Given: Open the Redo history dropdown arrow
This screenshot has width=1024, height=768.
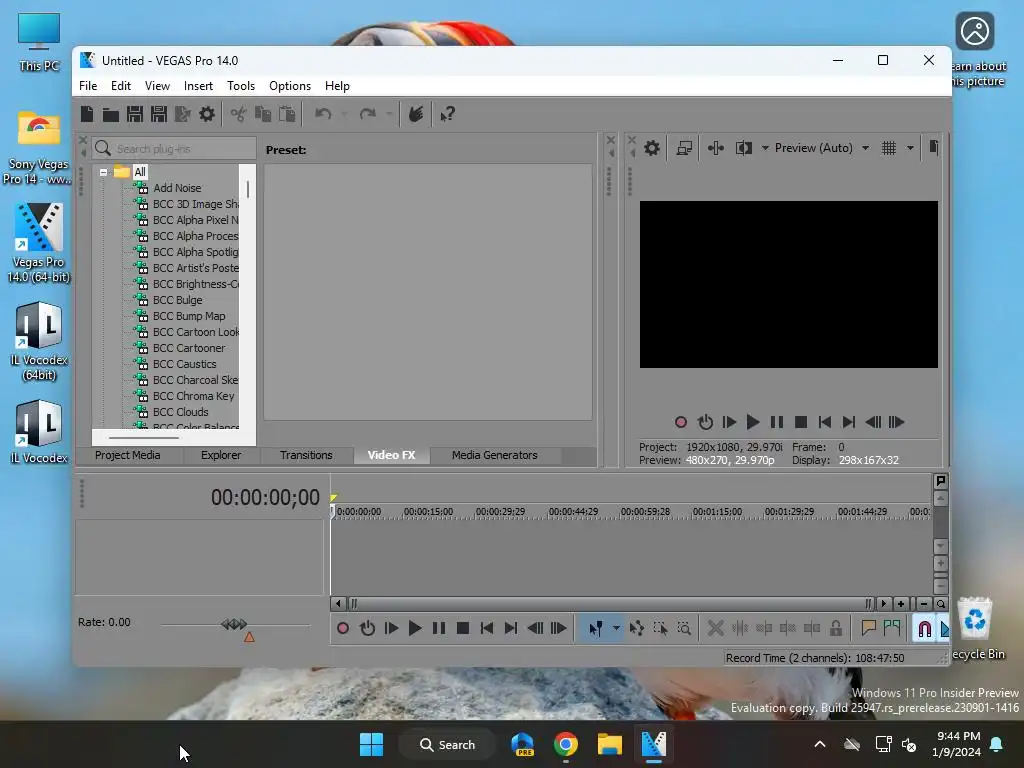Looking at the screenshot, I should click(389, 114).
